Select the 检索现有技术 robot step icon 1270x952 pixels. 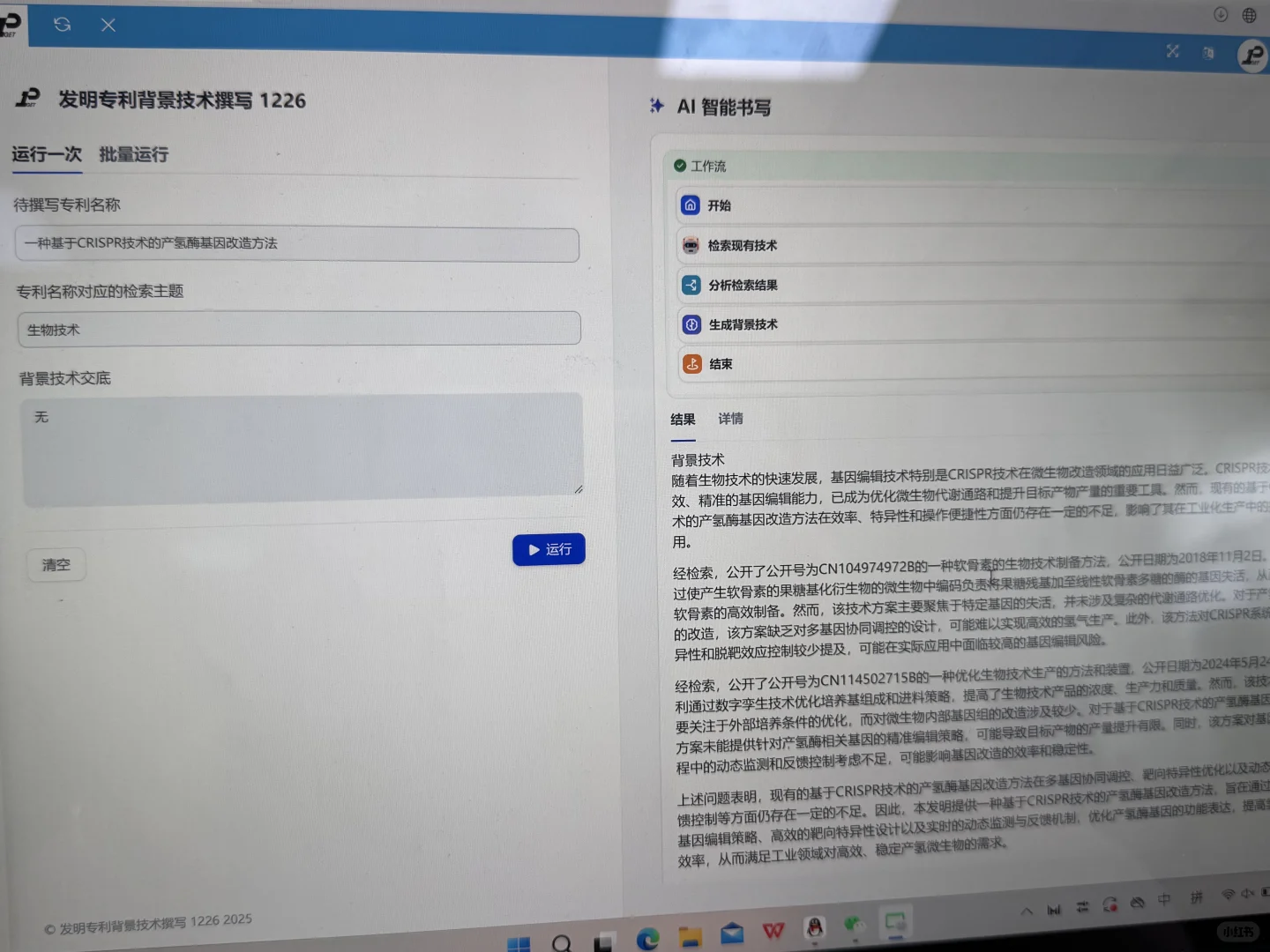click(691, 245)
